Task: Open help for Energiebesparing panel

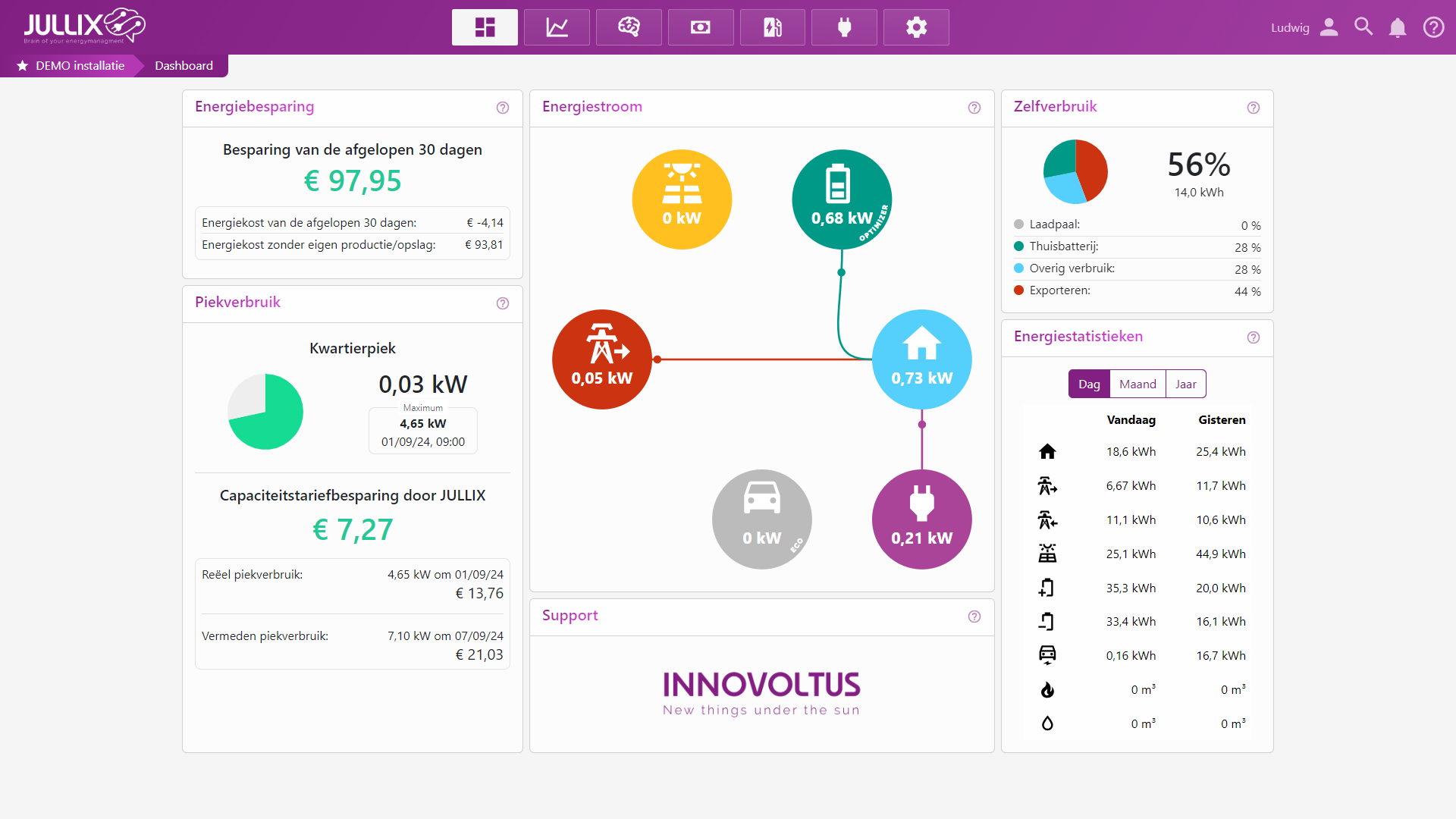Action: pyautogui.click(x=503, y=108)
